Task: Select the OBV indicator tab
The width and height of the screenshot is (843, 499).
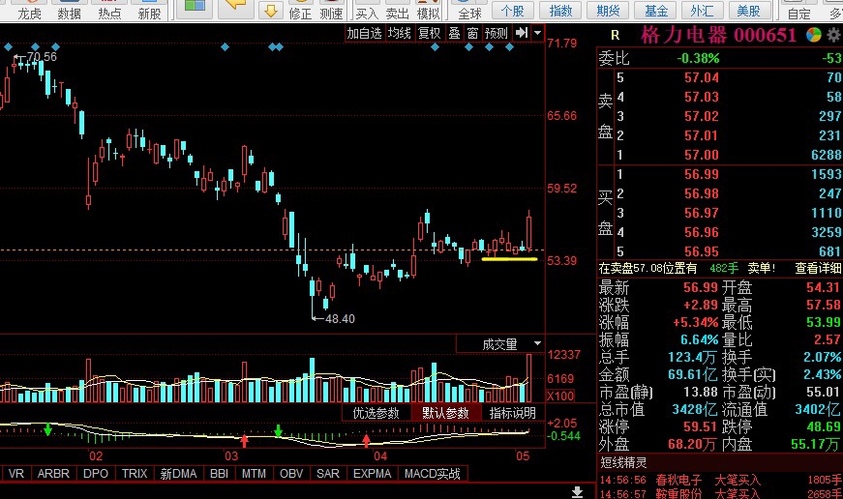Action: tap(291, 474)
